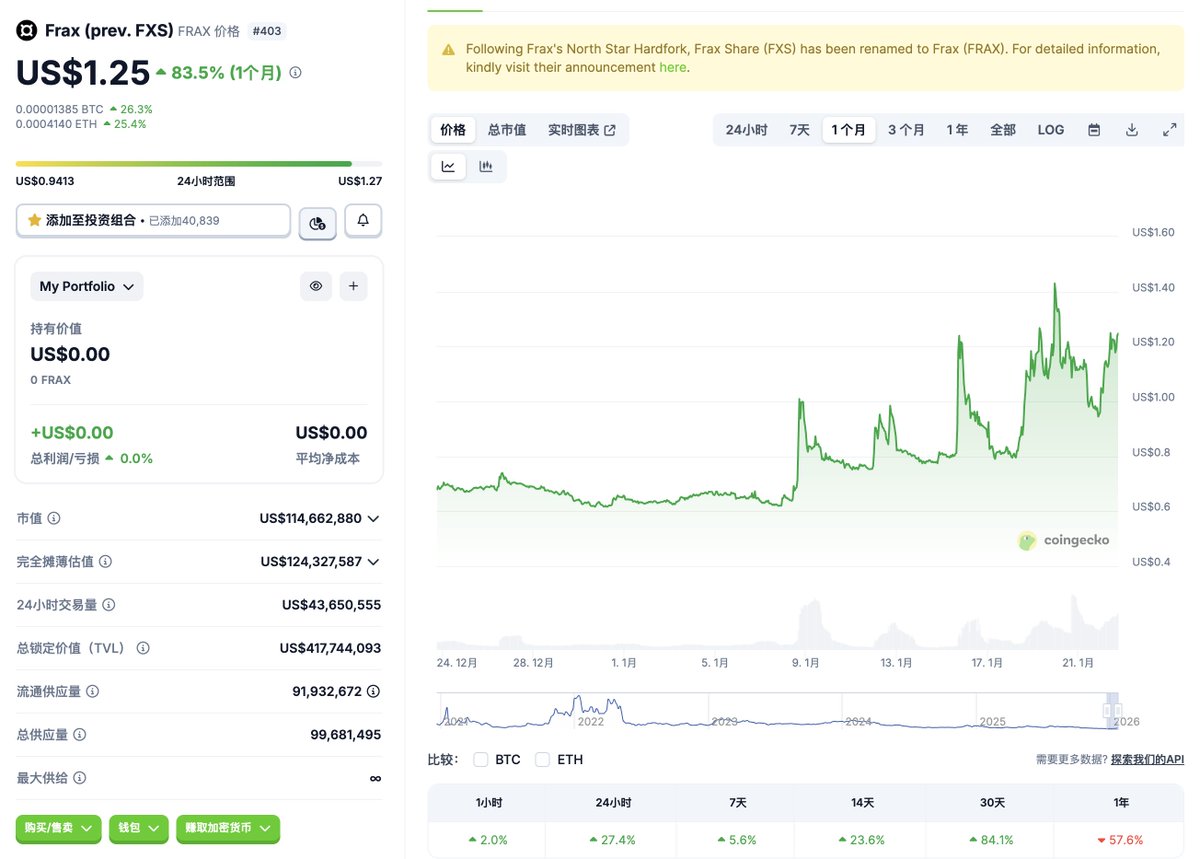Click the info icon beside 24小时交易量
Screen dimensions: 1200x859
(x=109, y=605)
